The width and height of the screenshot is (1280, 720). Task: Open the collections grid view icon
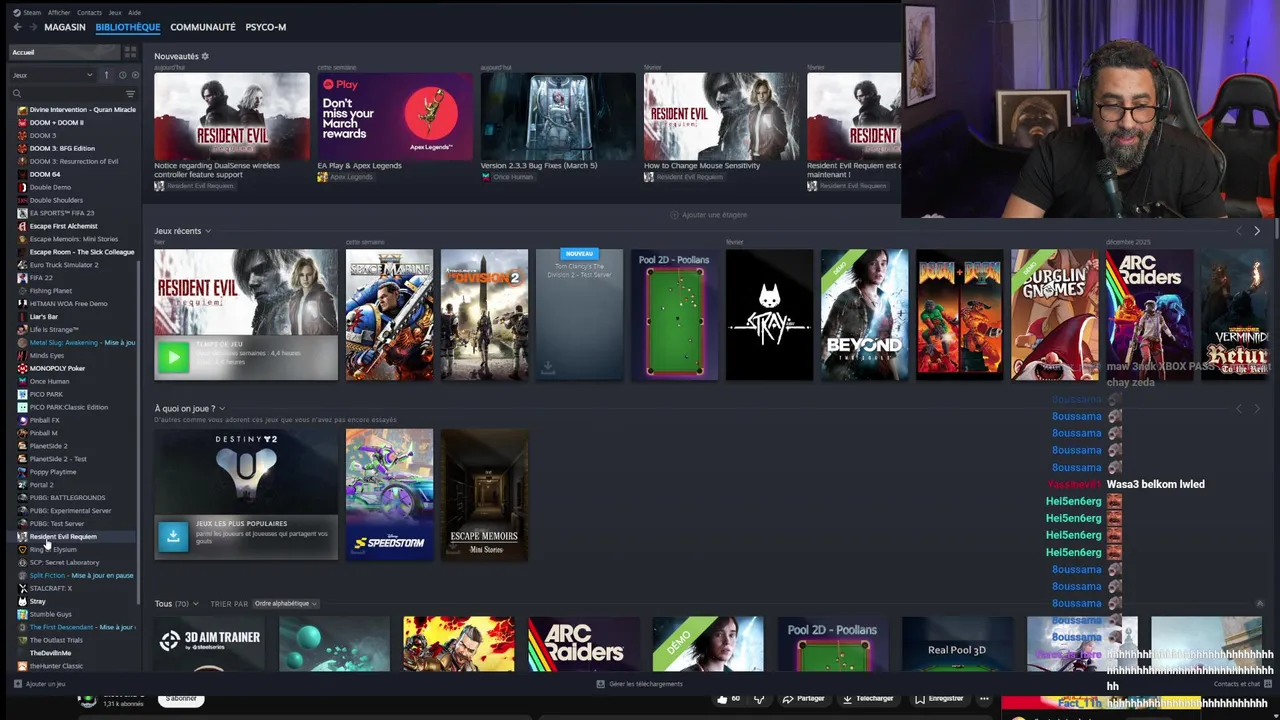click(x=130, y=52)
